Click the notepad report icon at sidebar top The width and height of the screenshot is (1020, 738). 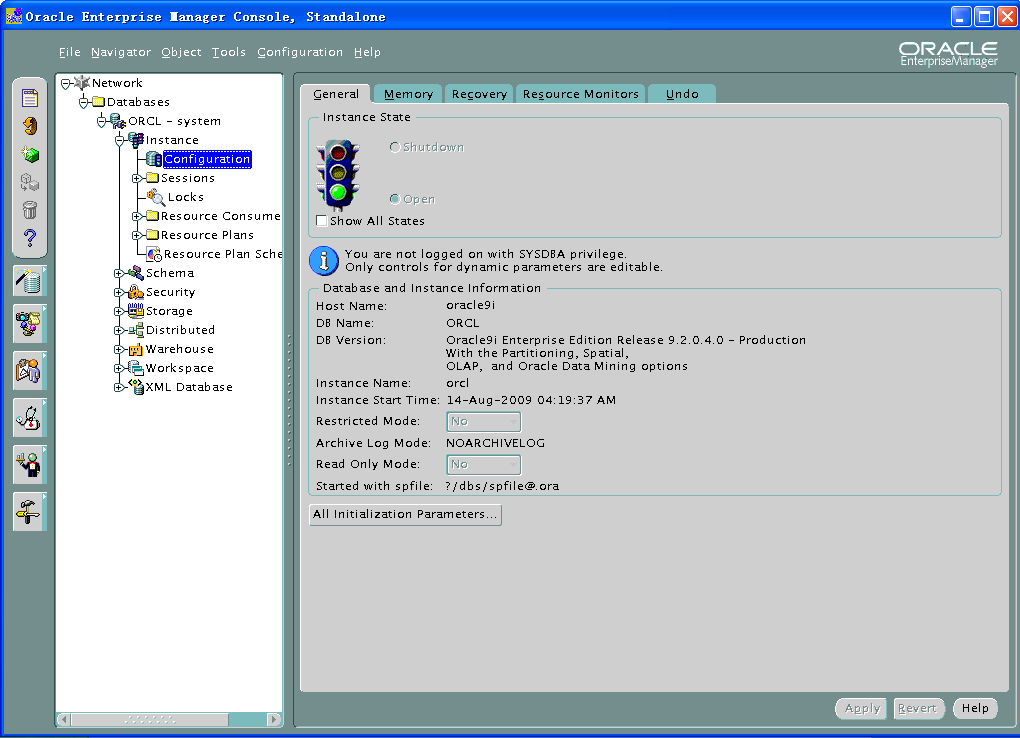pyautogui.click(x=30, y=98)
